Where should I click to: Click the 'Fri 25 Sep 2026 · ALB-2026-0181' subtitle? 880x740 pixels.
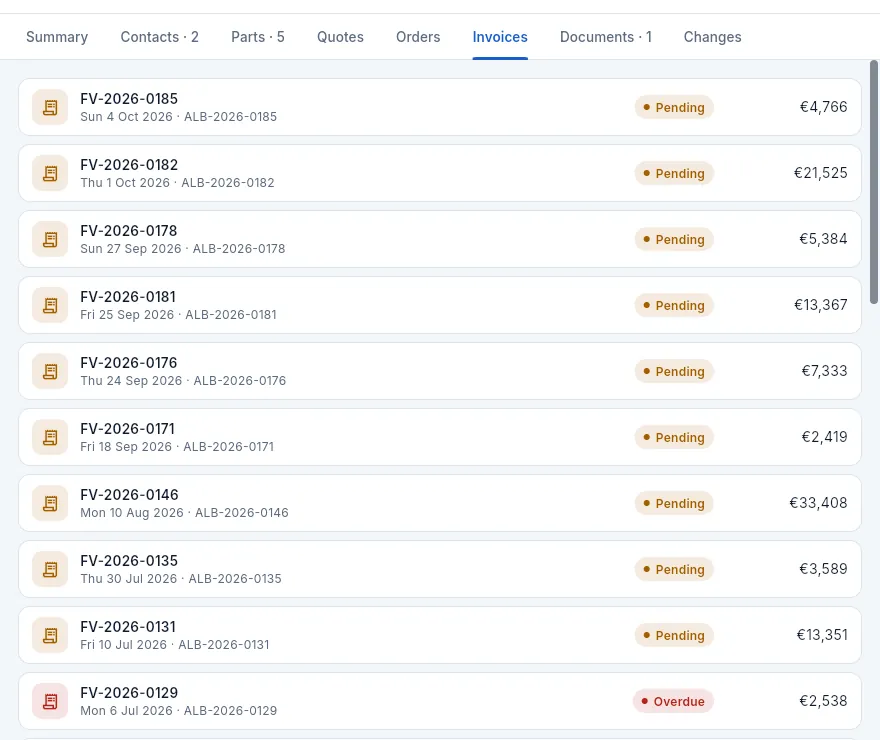178,315
